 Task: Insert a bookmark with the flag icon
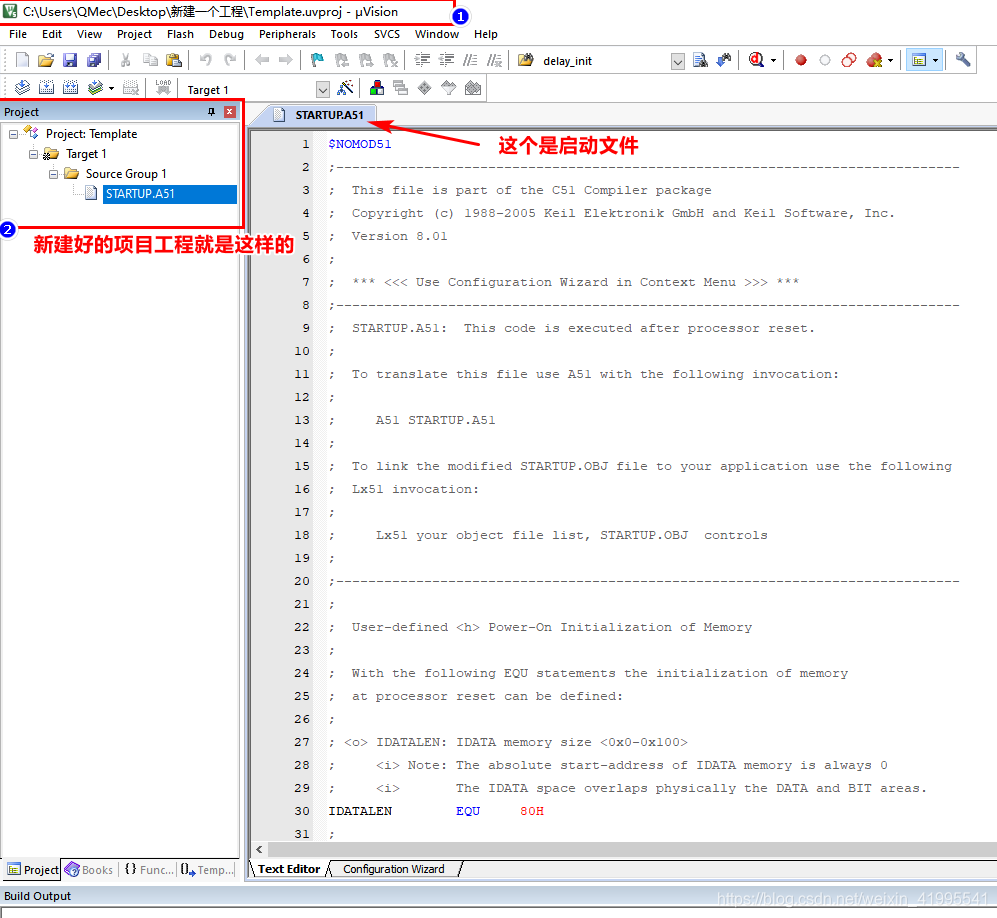click(317, 60)
